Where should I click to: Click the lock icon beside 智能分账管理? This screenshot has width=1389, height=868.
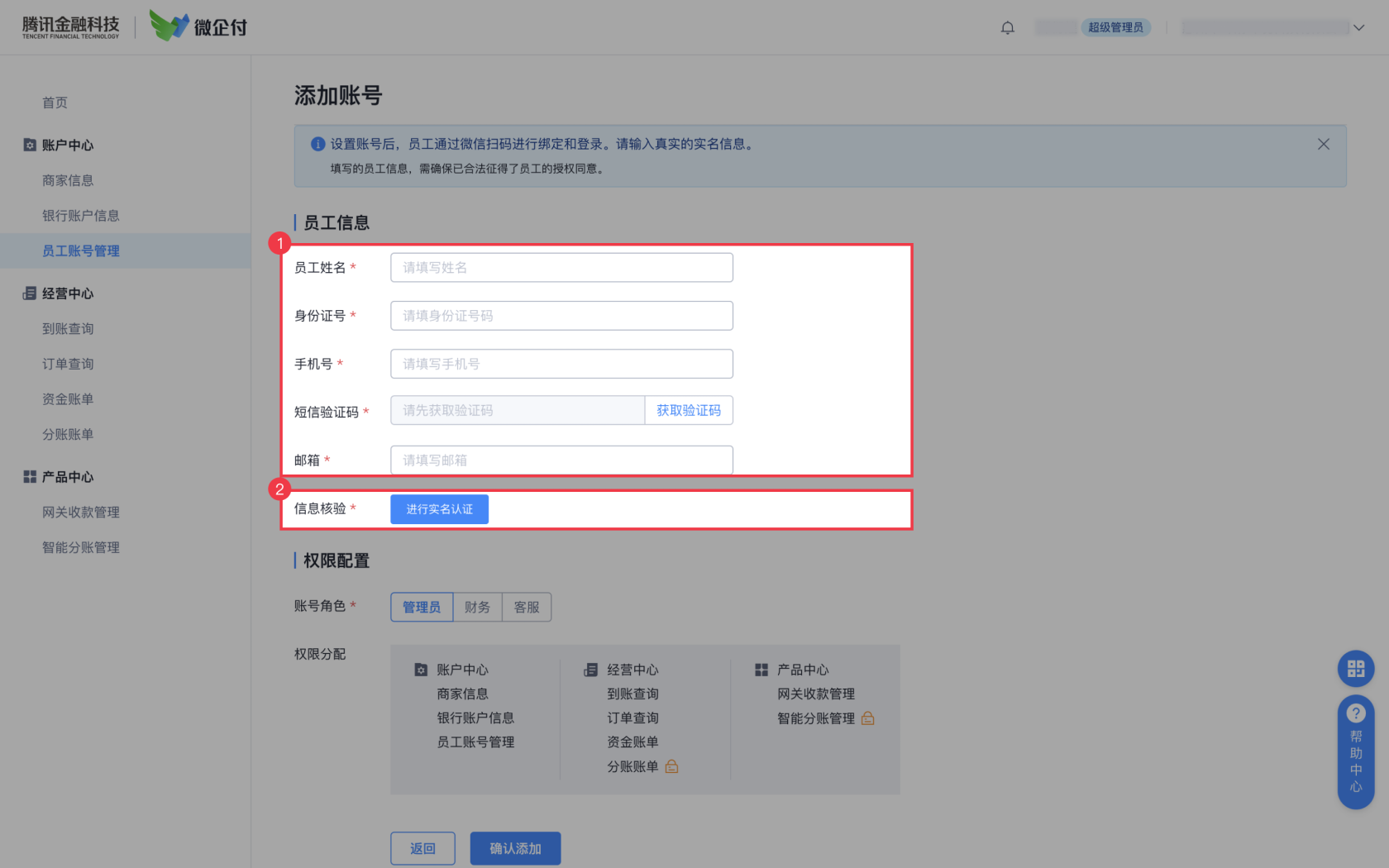[x=867, y=718]
